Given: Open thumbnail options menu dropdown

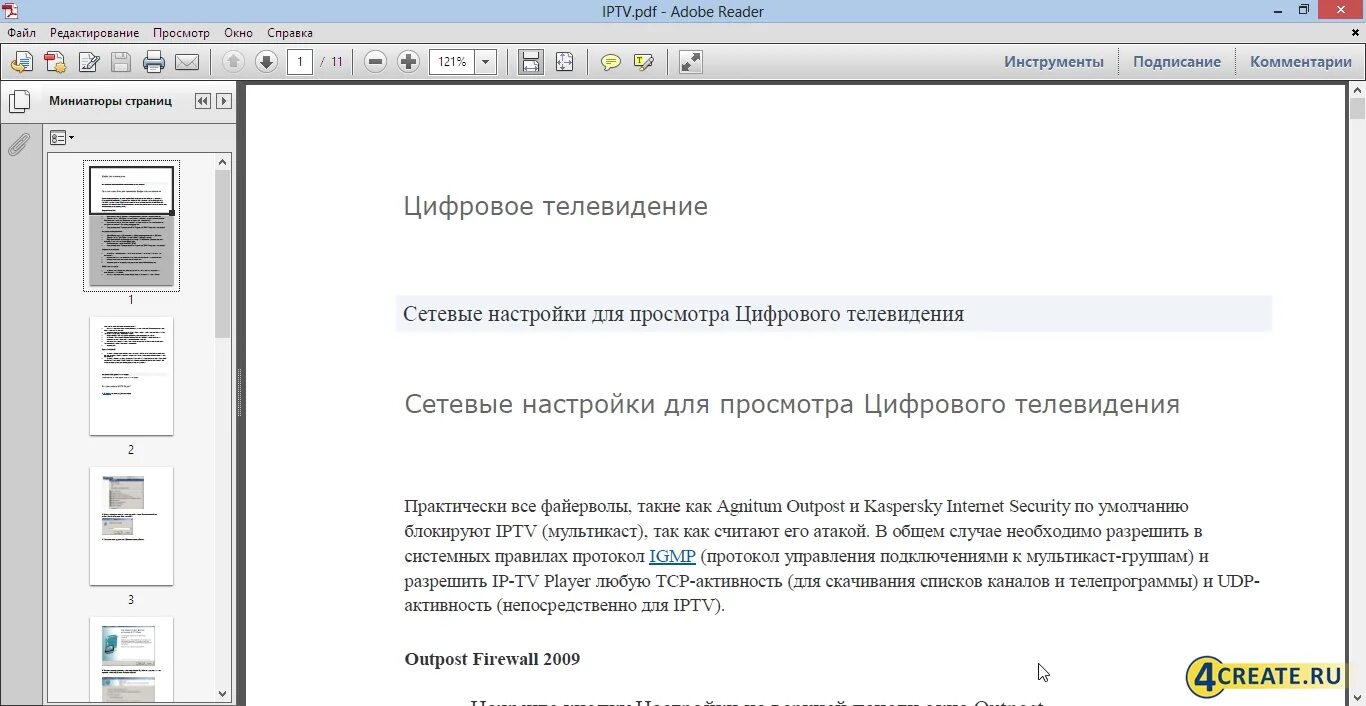Looking at the screenshot, I should [62, 138].
